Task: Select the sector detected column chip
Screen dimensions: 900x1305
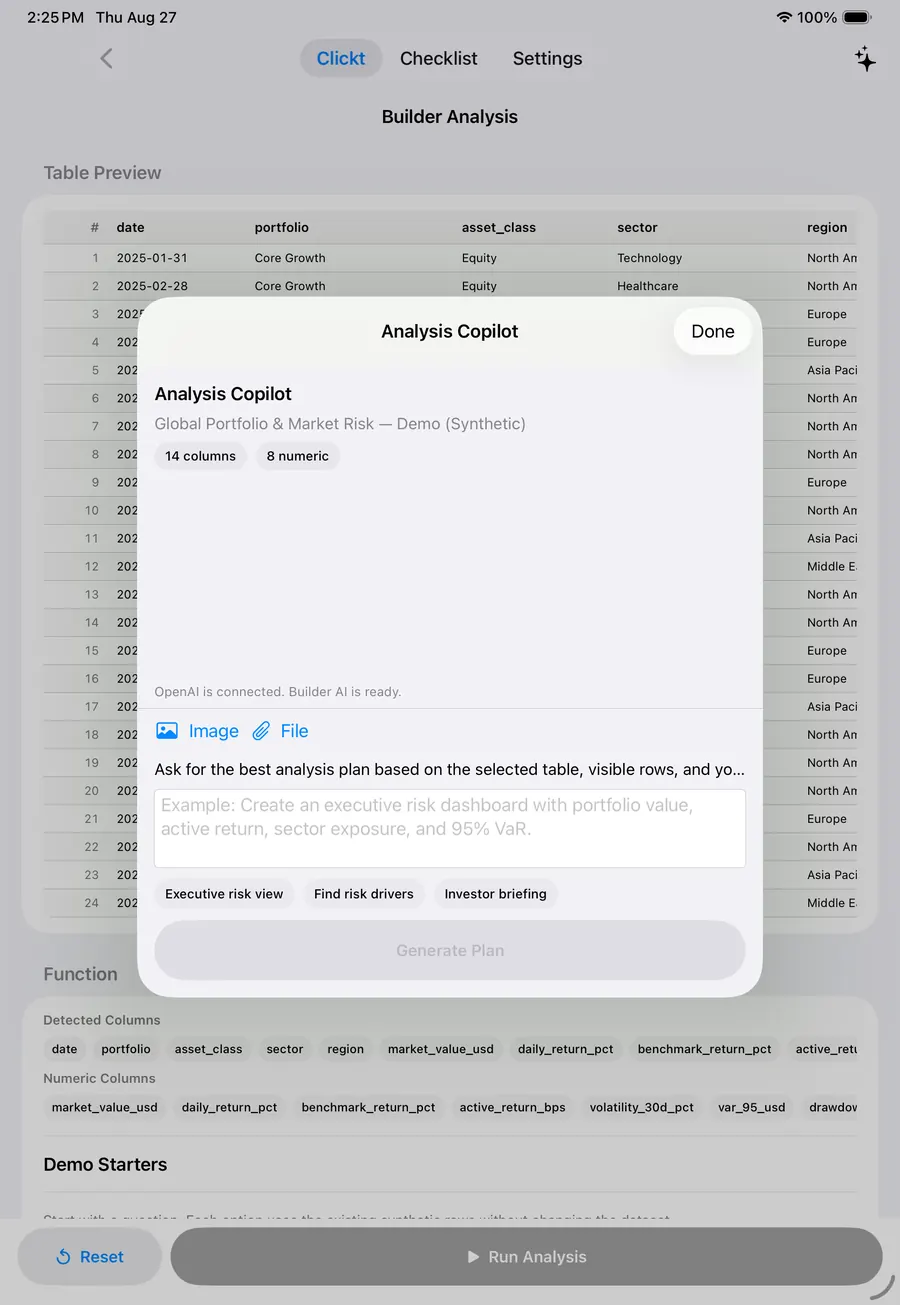Action: [285, 1049]
